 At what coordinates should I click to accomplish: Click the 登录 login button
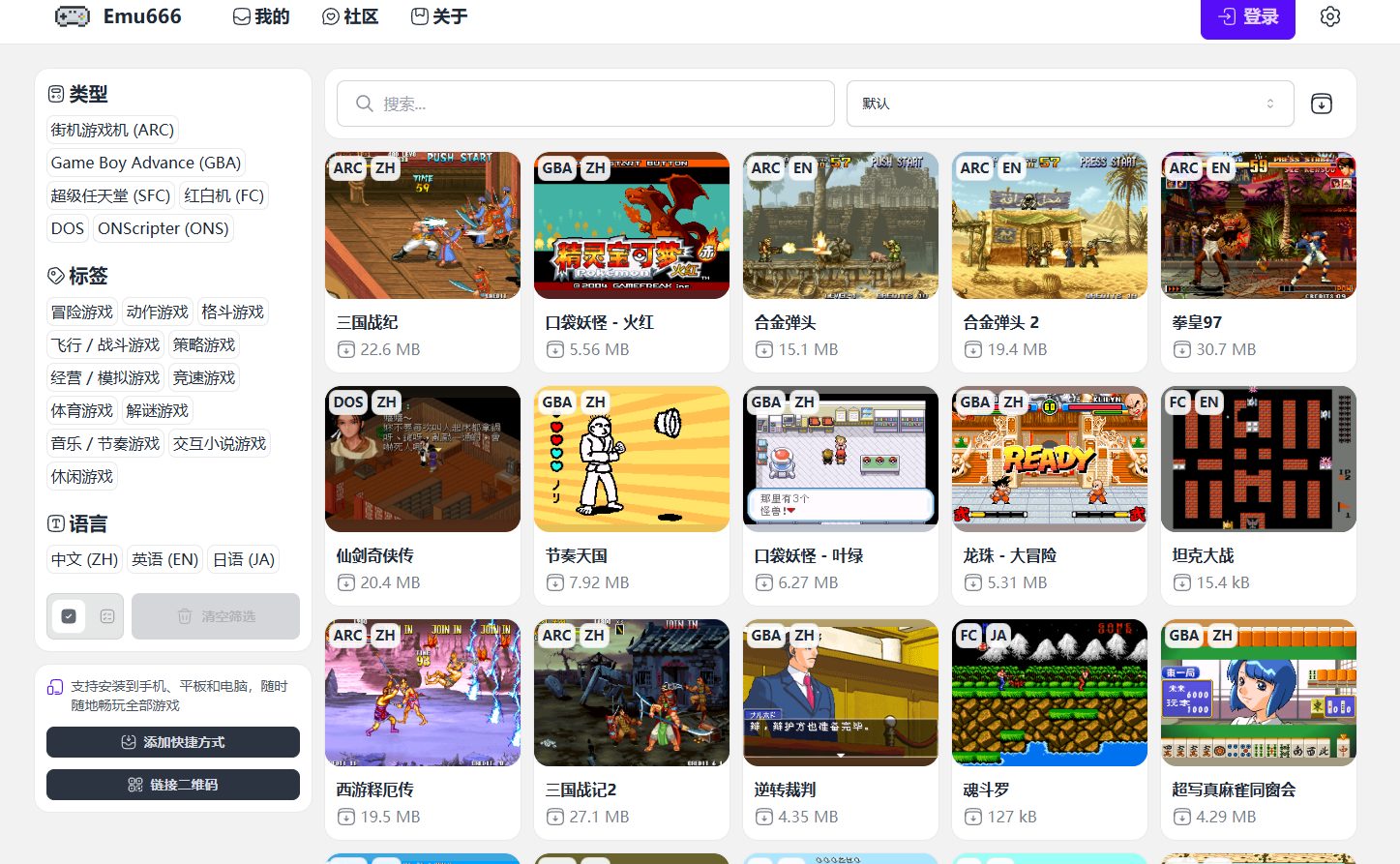click(x=1248, y=17)
